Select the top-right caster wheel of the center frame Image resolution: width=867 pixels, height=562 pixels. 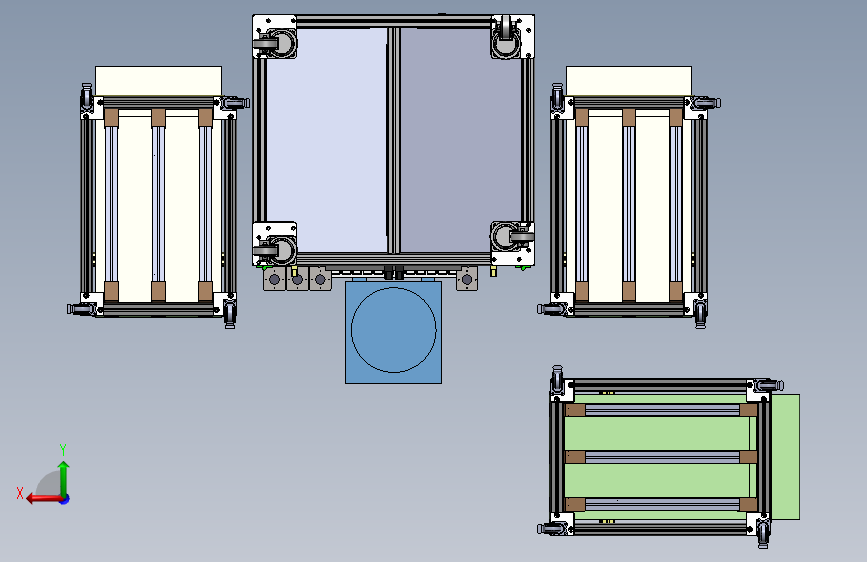click(506, 37)
